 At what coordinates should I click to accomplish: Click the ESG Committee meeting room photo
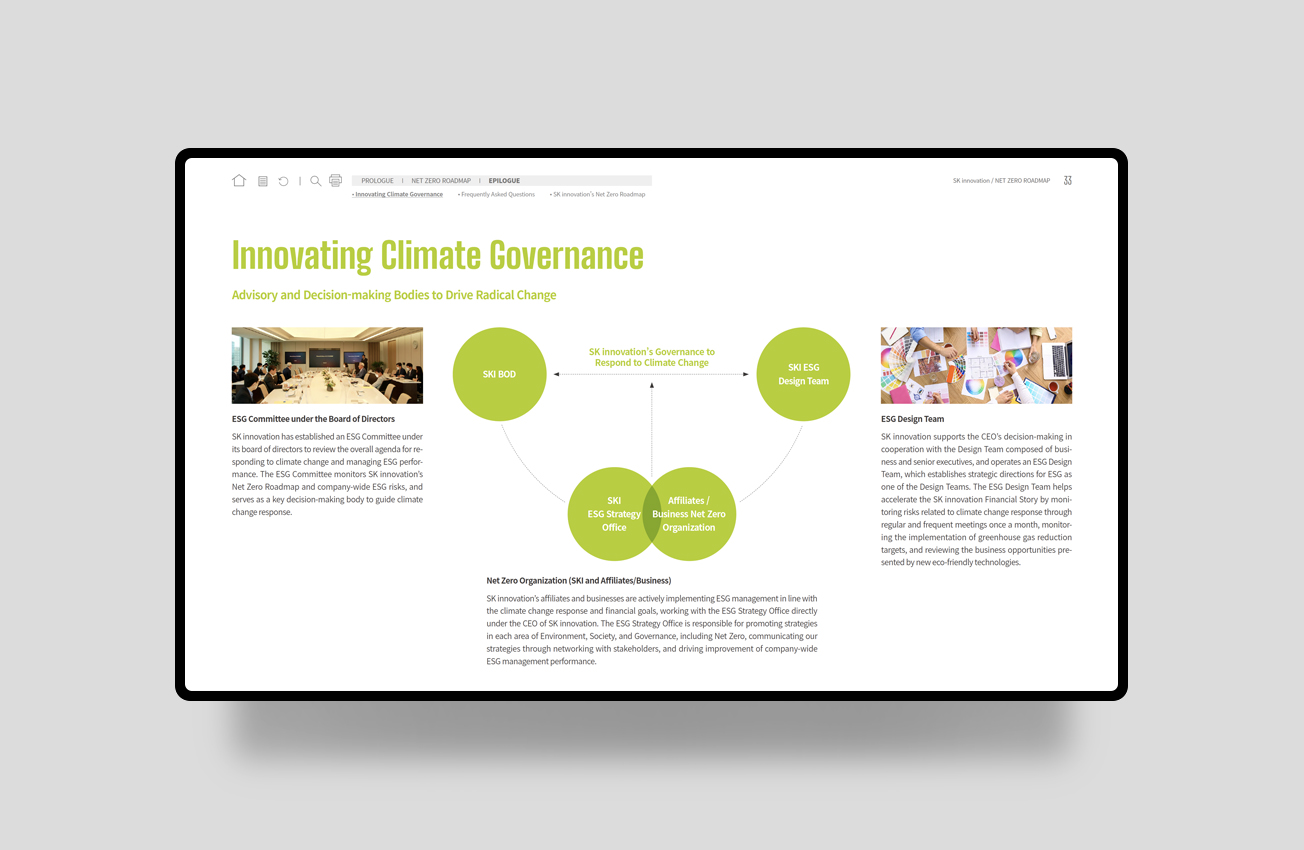[327, 365]
